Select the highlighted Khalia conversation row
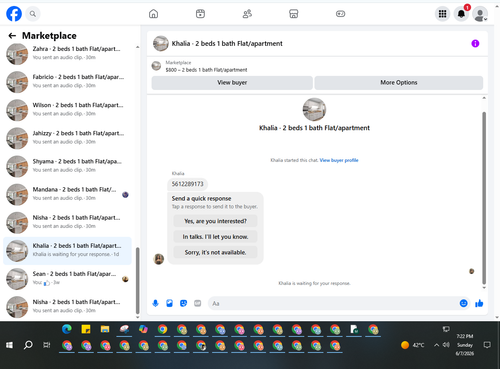Screen dimensions: 500x369 pos(68,251)
